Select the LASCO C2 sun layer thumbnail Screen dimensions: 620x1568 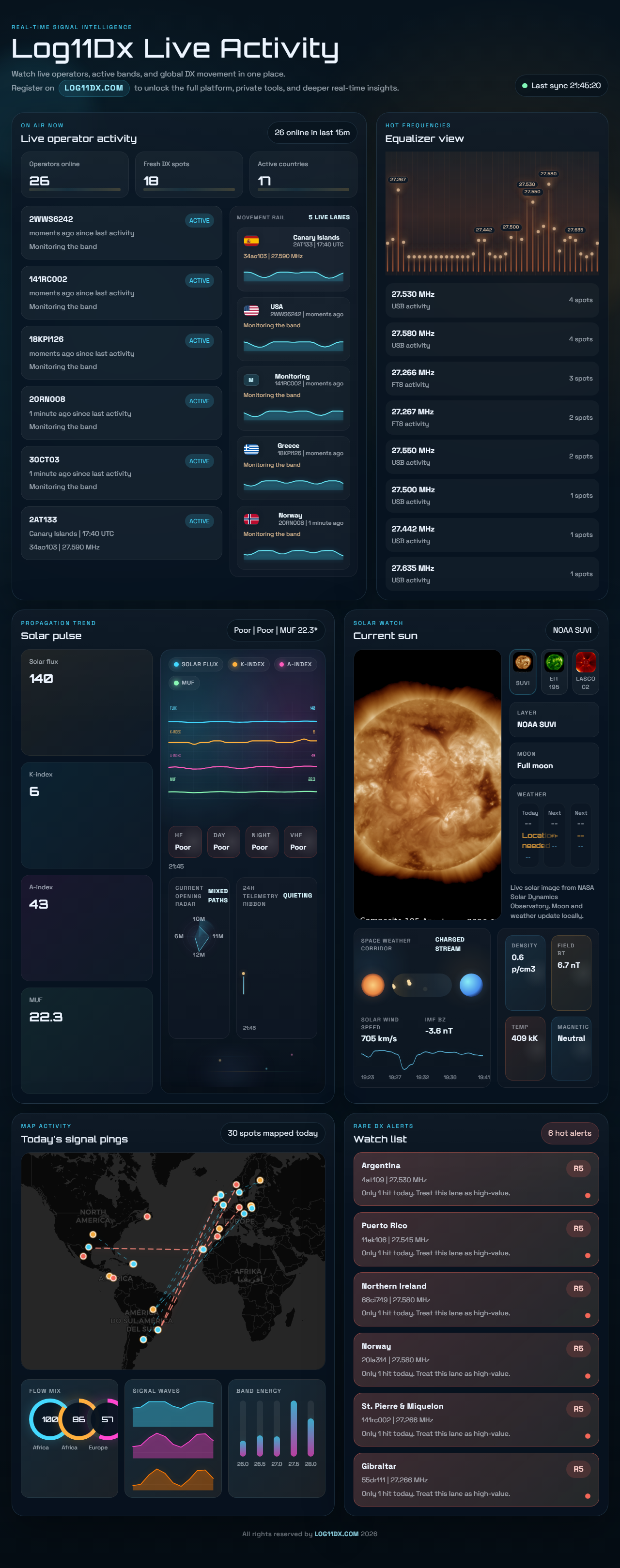click(585, 671)
